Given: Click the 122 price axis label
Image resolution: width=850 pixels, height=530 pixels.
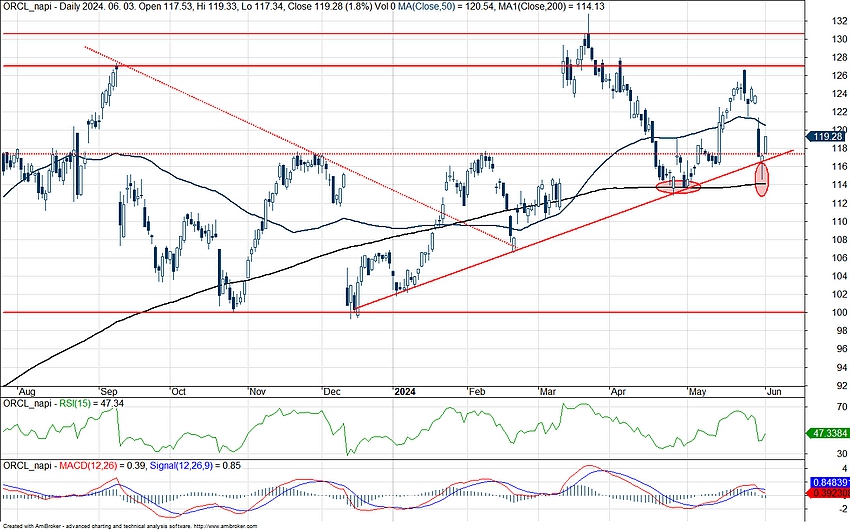Looking at the screenshot, I should point(840,112).
